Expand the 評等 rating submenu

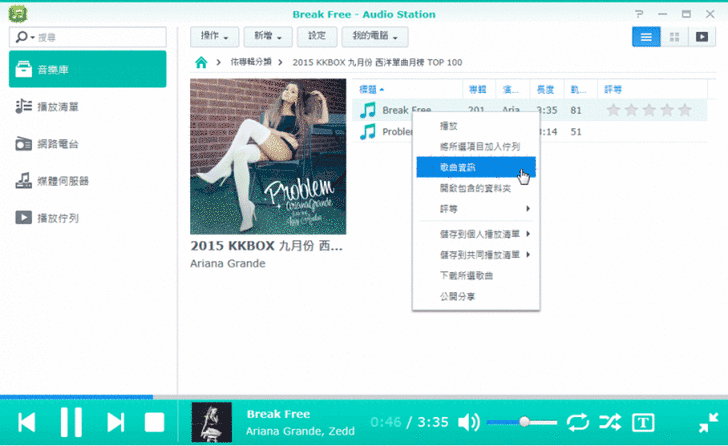coord(476,209)
